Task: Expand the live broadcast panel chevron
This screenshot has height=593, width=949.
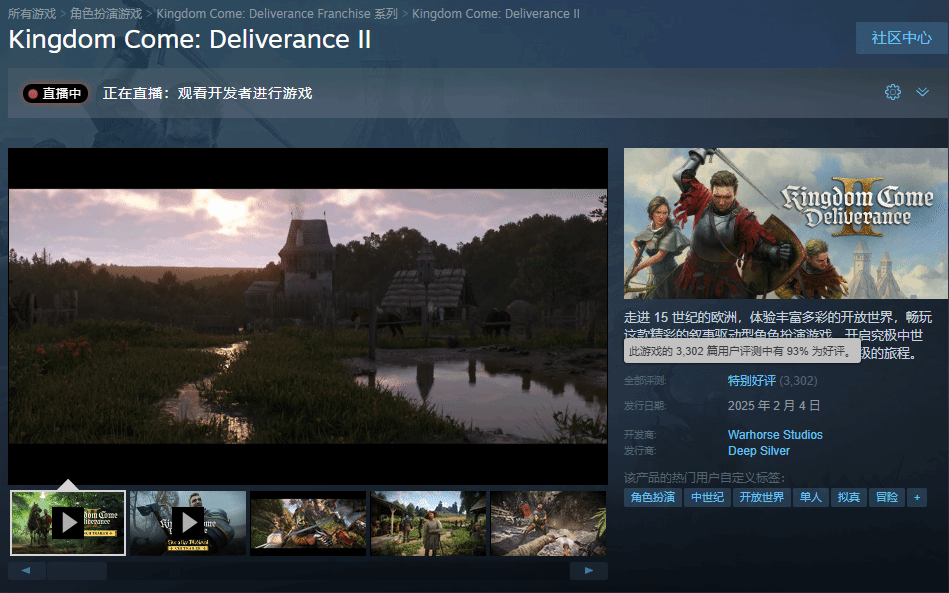Action: (922, 92)
